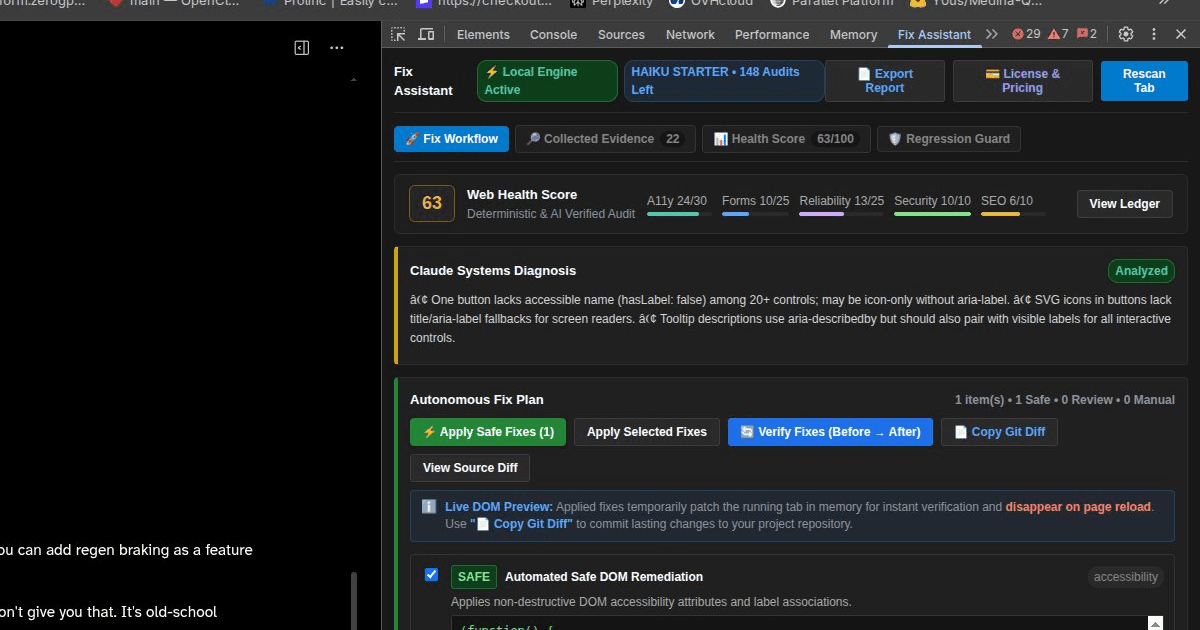This screenshot has height=630, width=1200.
Task: Click the Copy Git Diff button
Action: [x=999, y=432]
